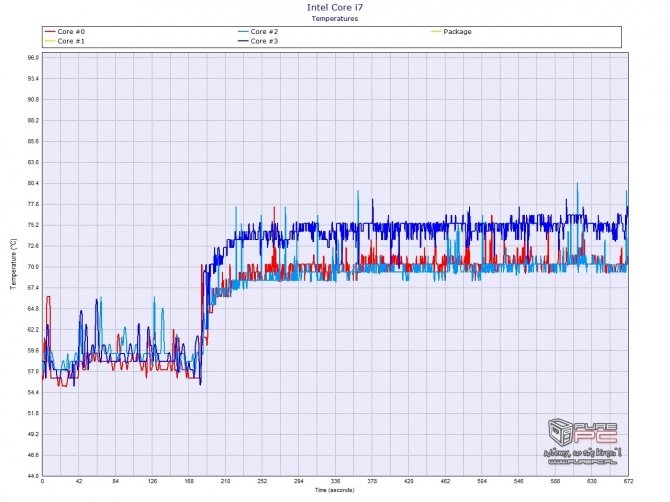This screenshot has height=502, width=670.
Task: Click the 42 tick on the time axis
Action: tap(79, 481)
